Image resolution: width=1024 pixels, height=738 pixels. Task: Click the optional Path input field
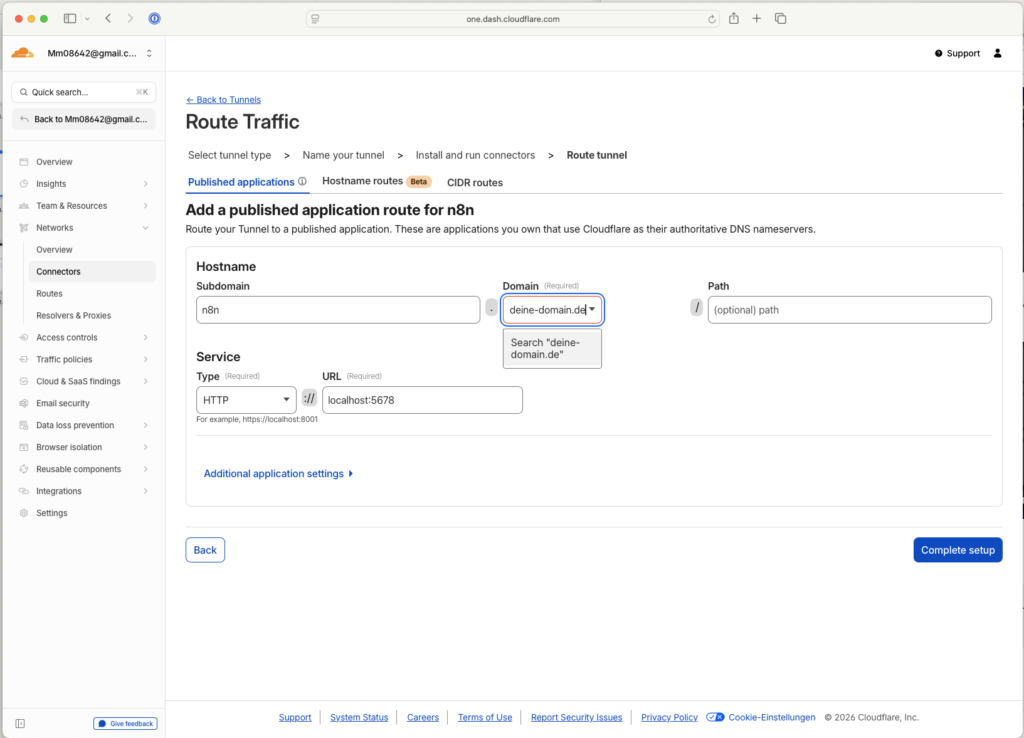pos(849,310)
